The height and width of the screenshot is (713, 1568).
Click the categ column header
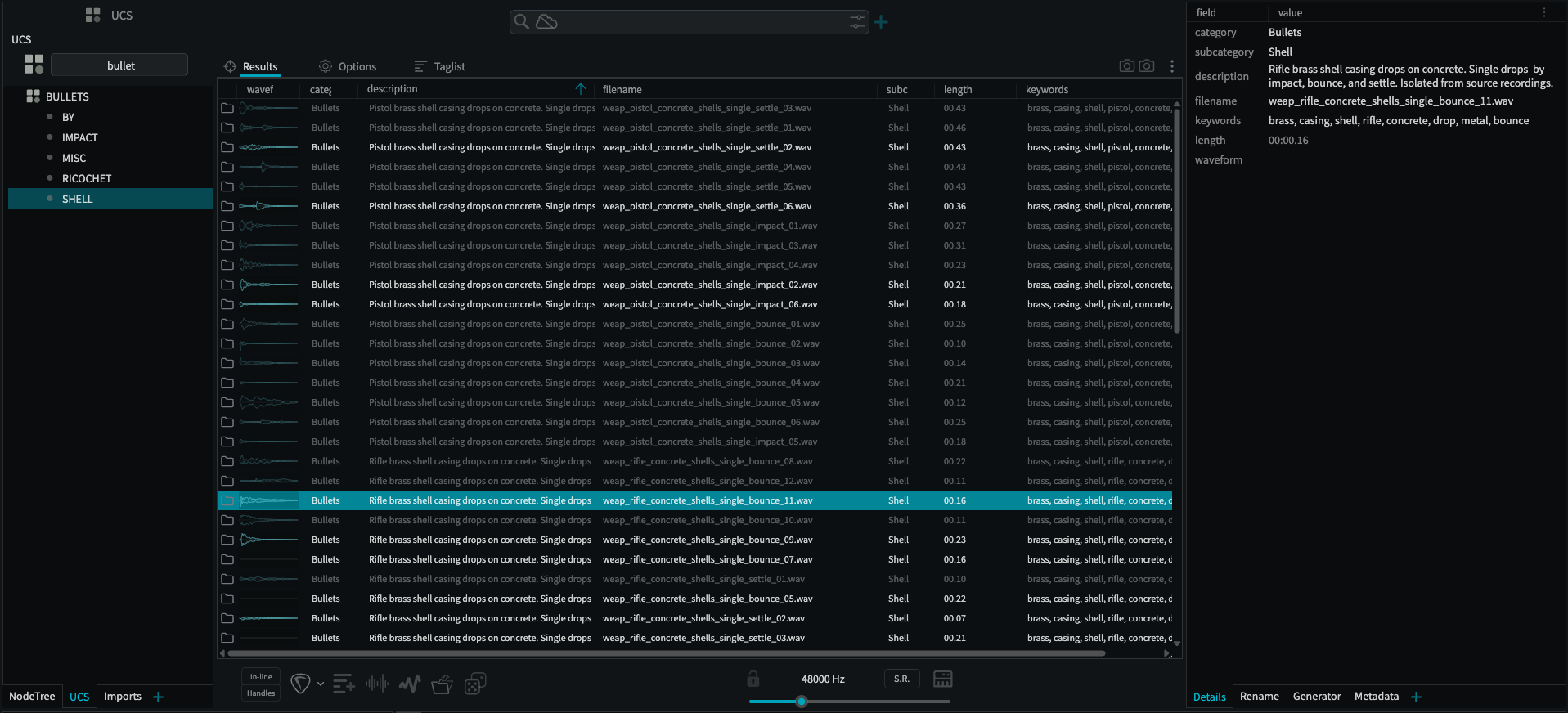tap(321, 89)
